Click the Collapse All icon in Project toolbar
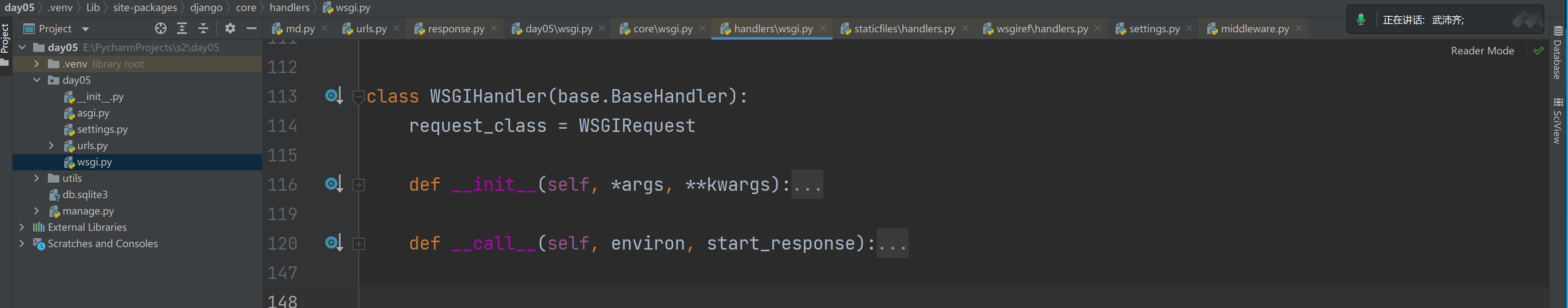The image size is (1568, 308). pyautogui.click(x=203, y=29)
